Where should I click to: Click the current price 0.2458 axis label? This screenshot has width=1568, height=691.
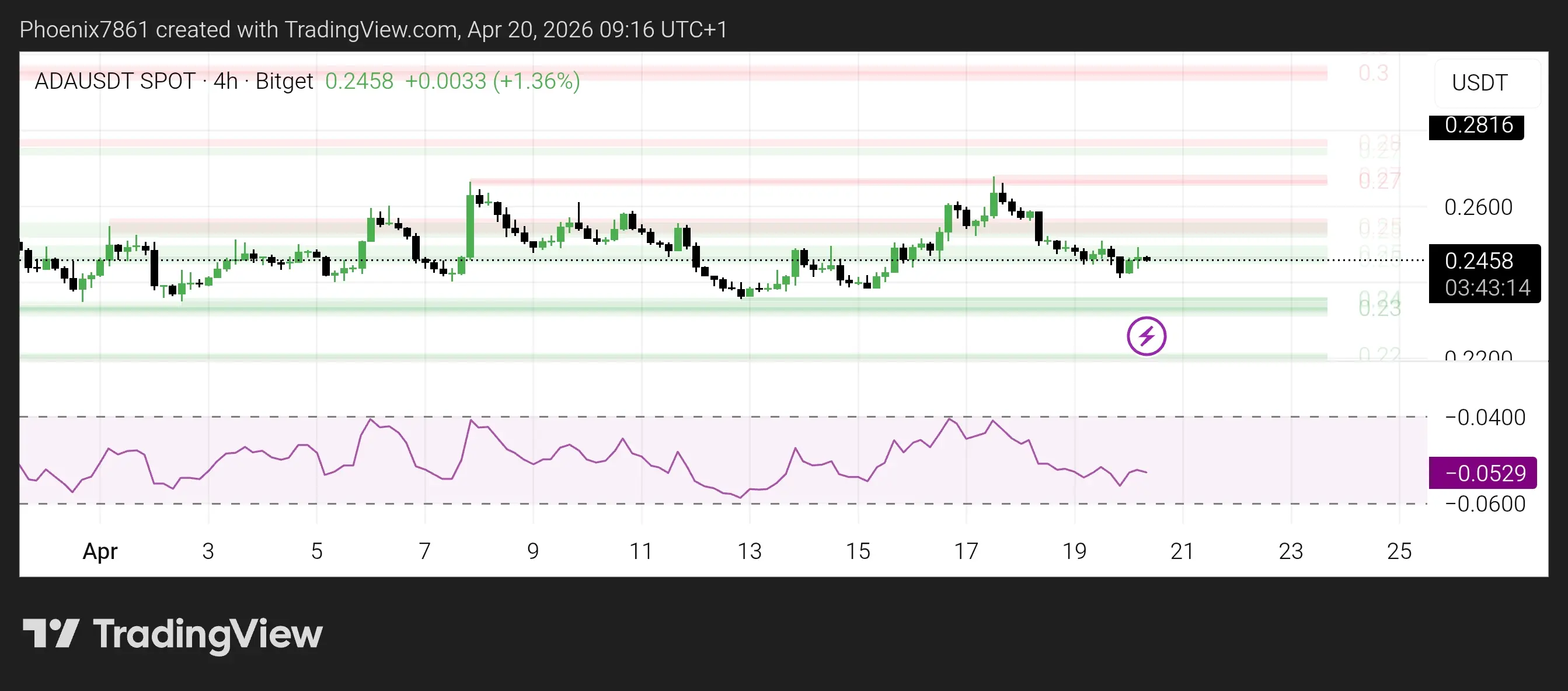point(1478,261)
